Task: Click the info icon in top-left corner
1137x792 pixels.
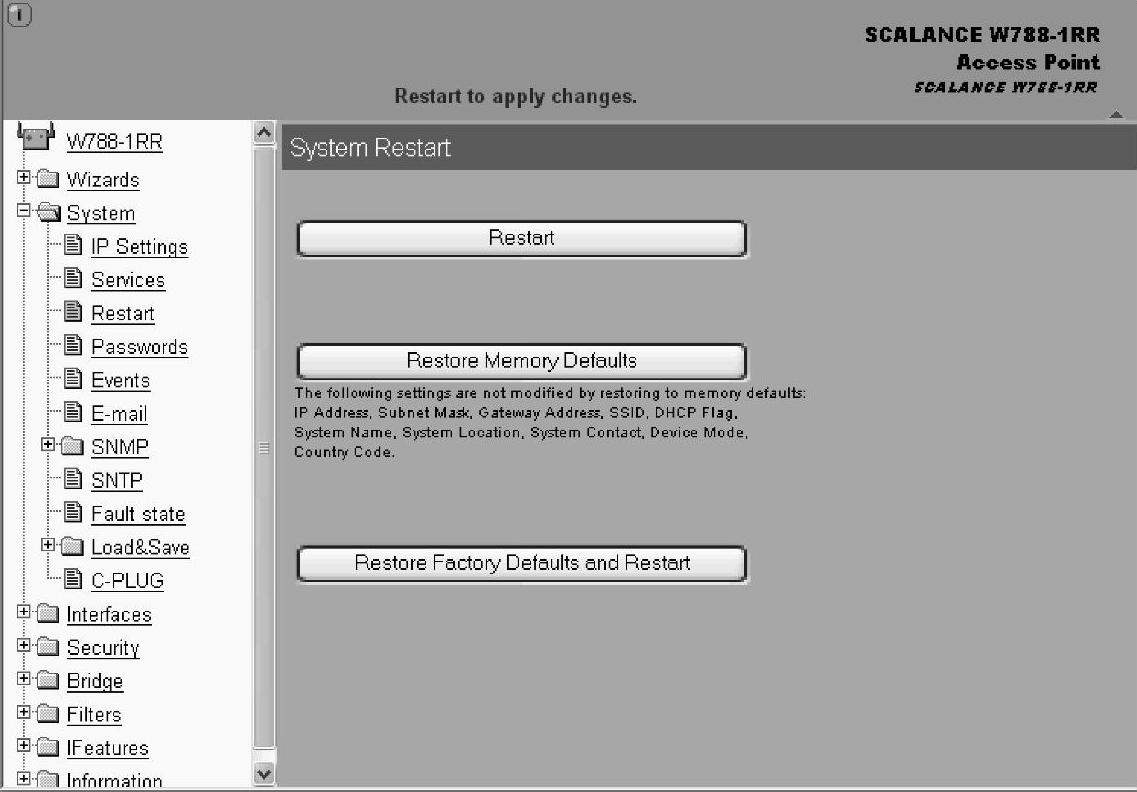Action: 20,14
